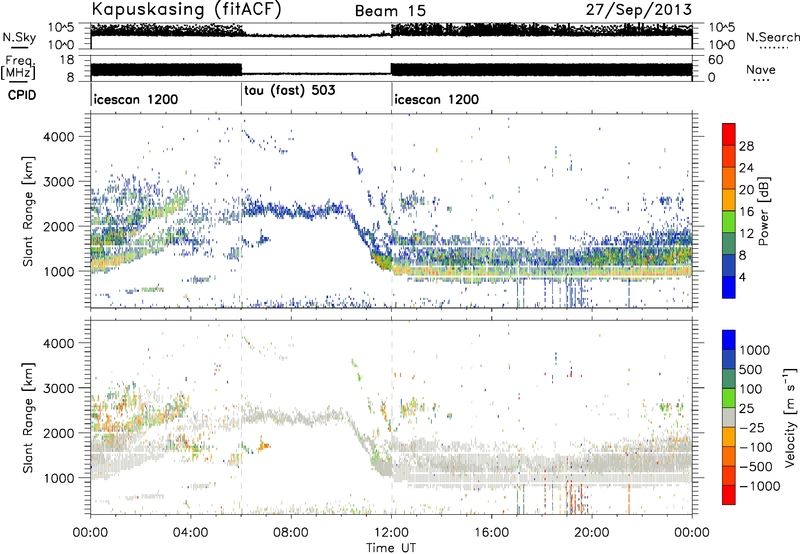Image resolution: width=800 pixels, height=554 pixels.
Task: Click the 'Velocity [m s-1]' color bar title
Action: pyautogui.click(x=789, y=417)
